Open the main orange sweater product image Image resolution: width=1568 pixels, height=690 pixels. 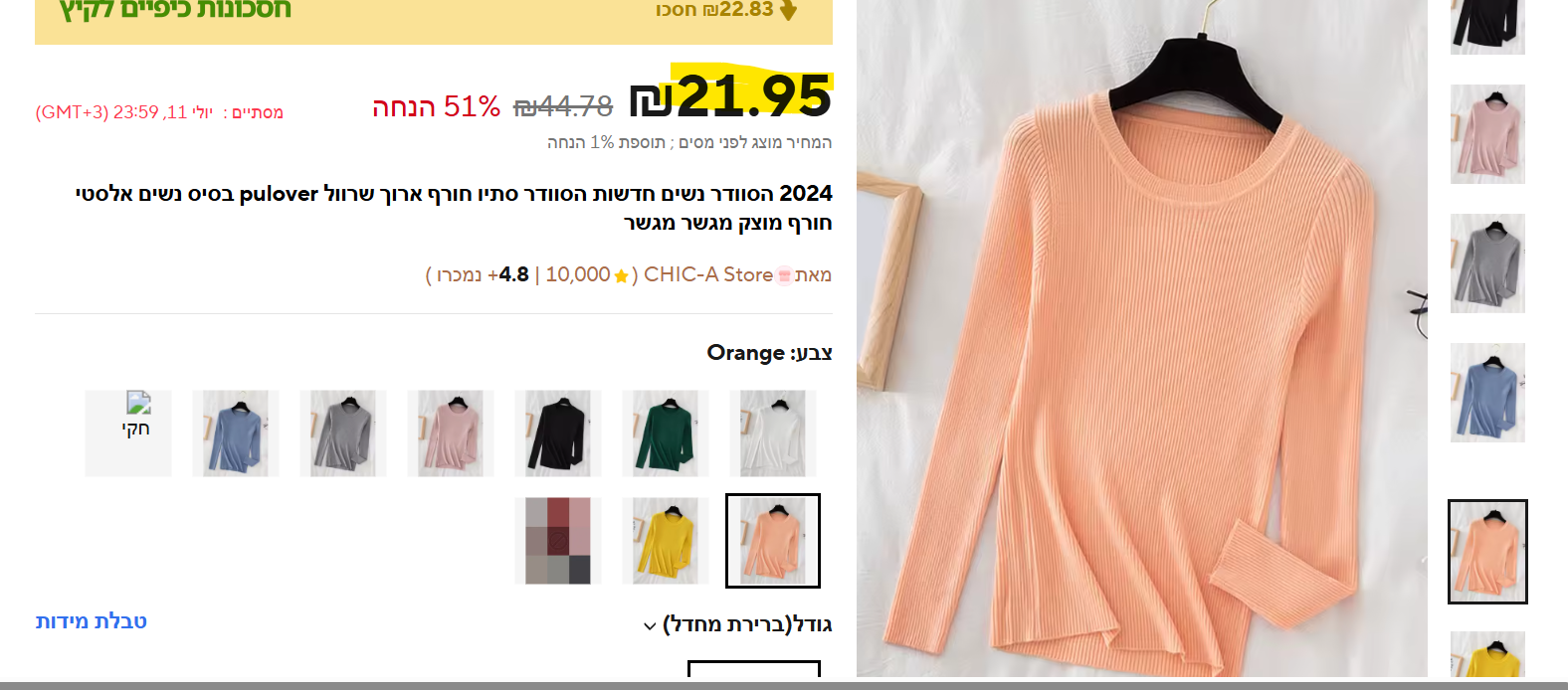[x=1142, y=338]
